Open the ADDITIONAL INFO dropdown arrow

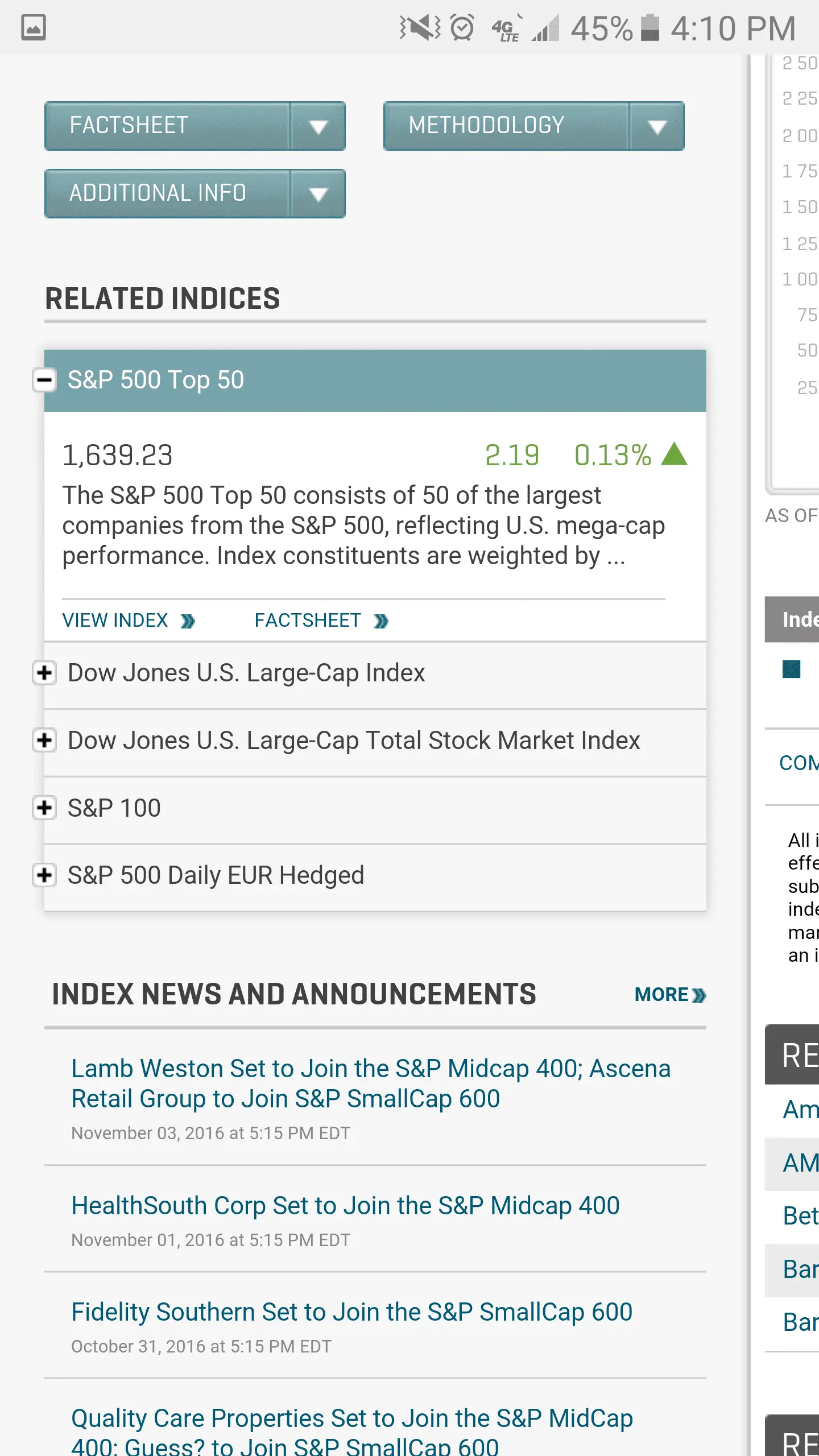point(318,194)
